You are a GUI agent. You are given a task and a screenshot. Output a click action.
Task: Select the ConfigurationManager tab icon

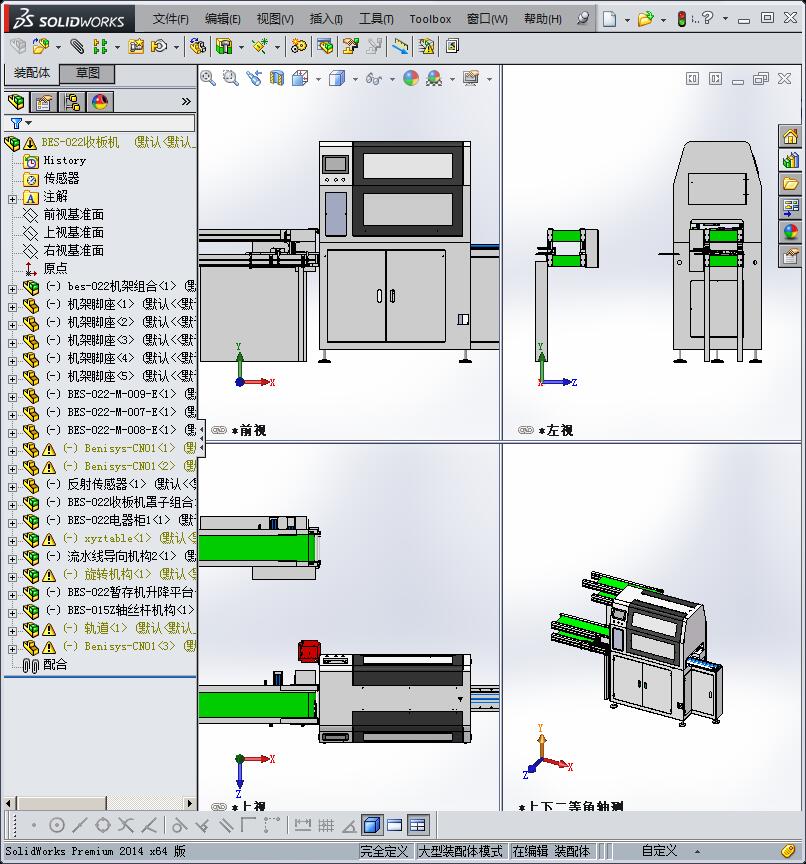72,102
